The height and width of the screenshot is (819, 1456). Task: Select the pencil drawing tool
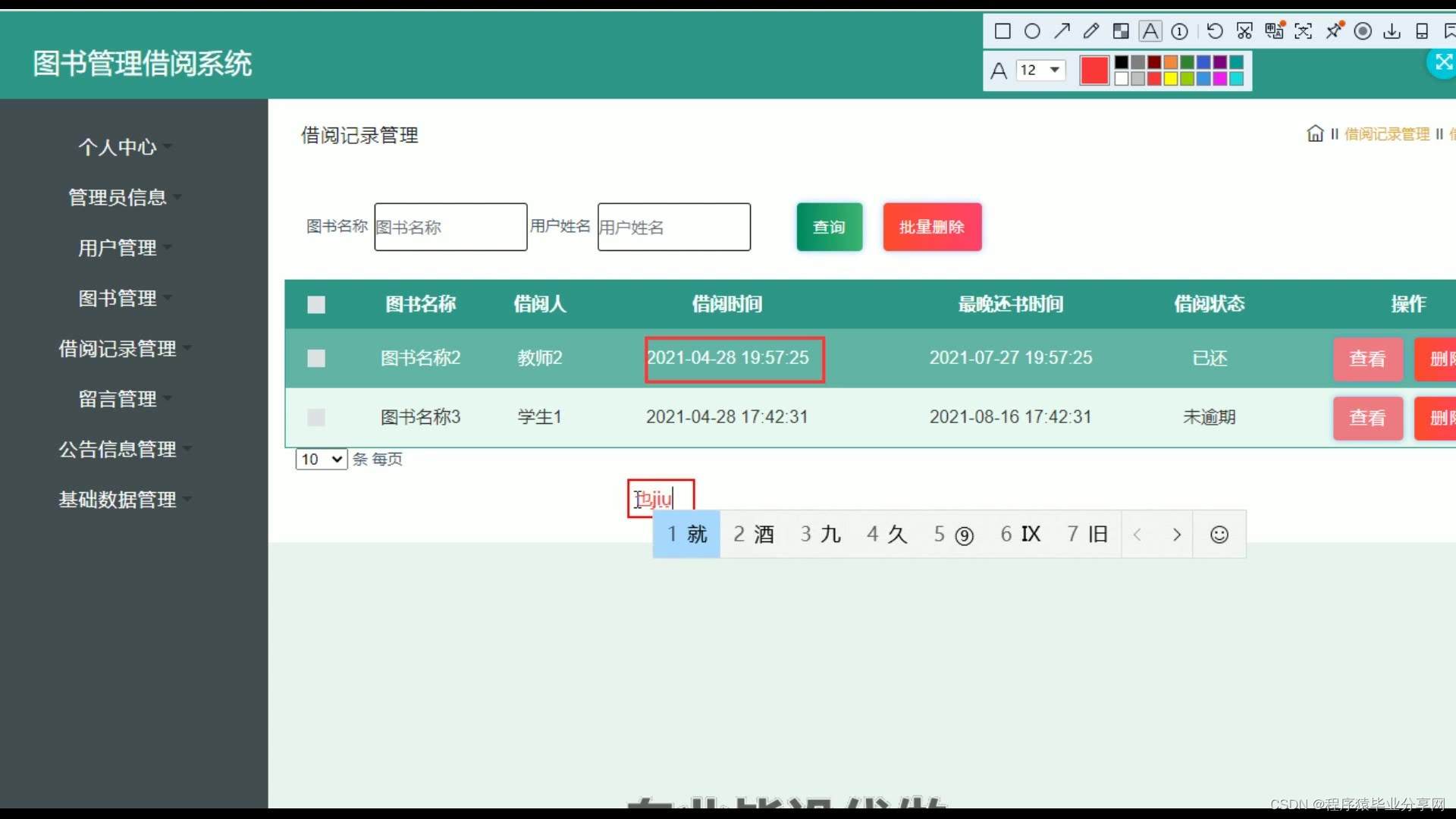1091,31
